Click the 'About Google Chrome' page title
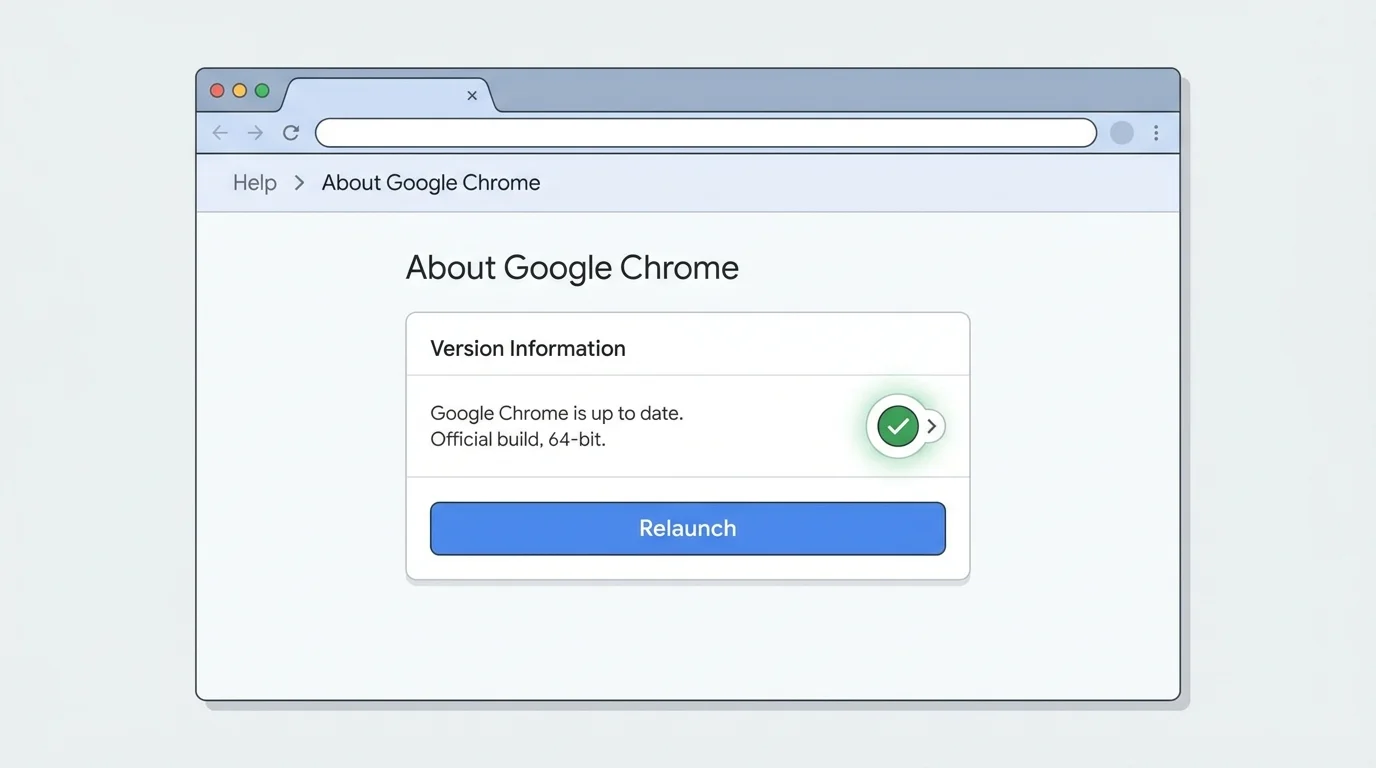The height and width of the screenshot is (768, 1376). point(572,268)
